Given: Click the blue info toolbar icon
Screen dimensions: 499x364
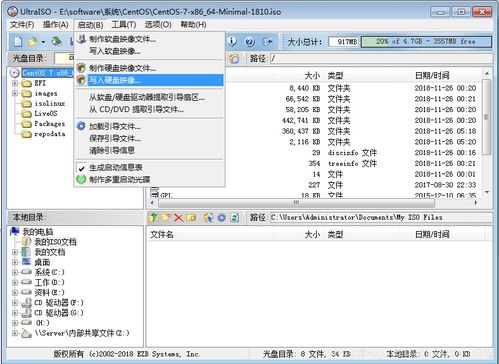Looking at the screenshot, I should 232,41.
